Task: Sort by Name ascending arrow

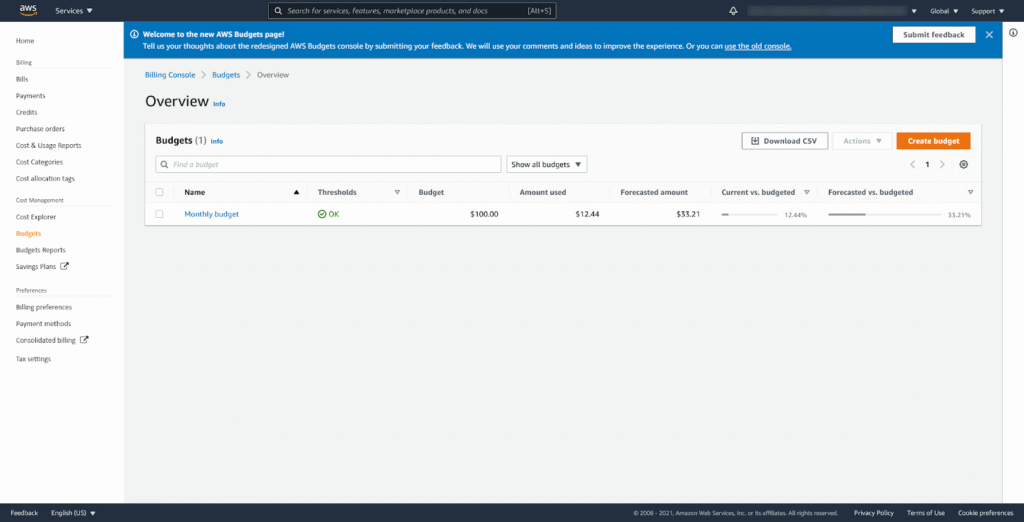Action: coord(296,193)
